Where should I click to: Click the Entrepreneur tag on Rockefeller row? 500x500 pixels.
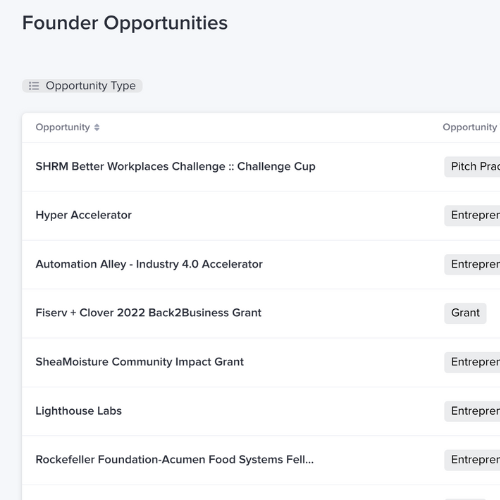click(472, 460)
